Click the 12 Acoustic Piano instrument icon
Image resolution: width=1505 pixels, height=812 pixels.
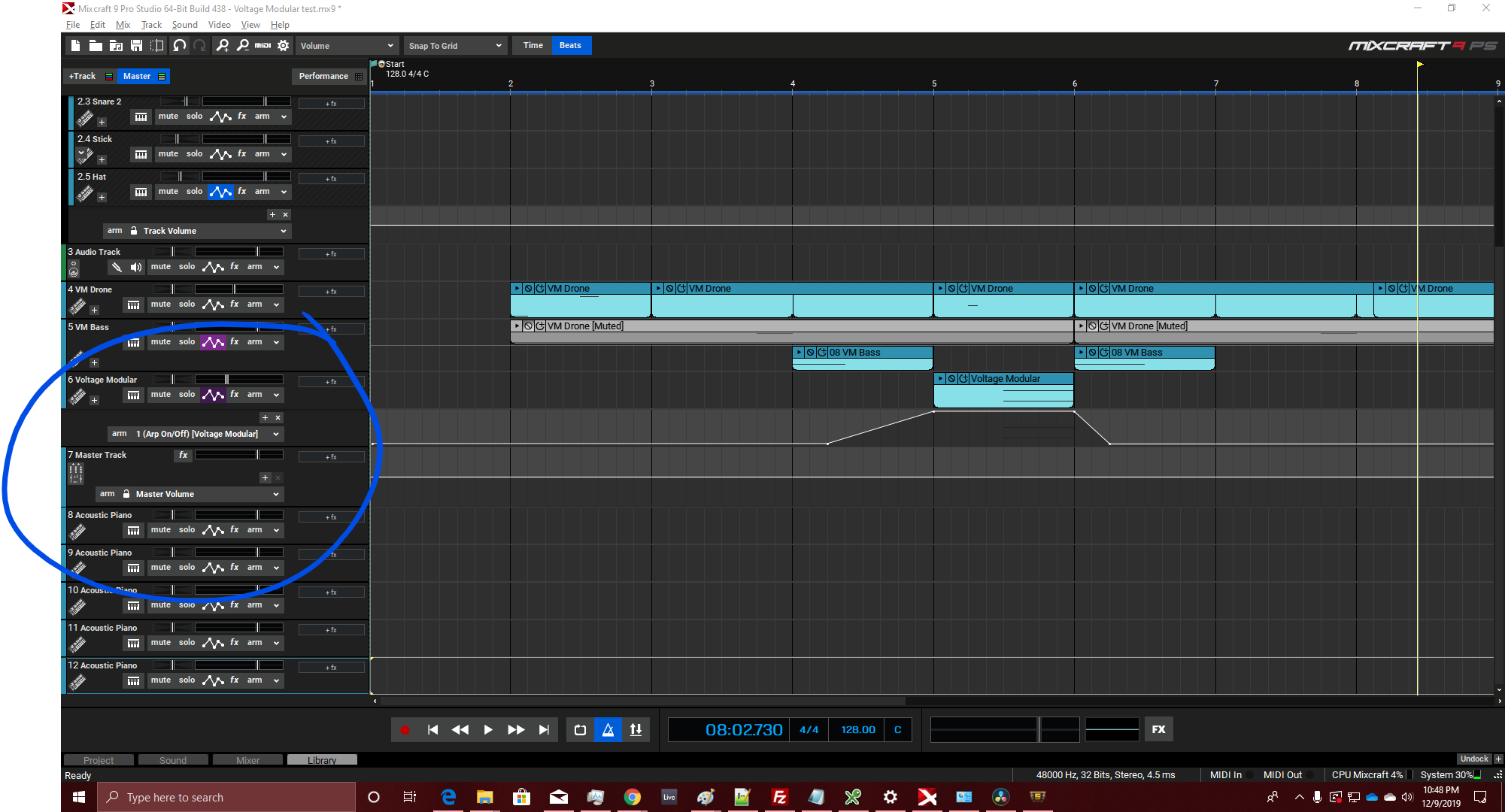click(77, 682)
